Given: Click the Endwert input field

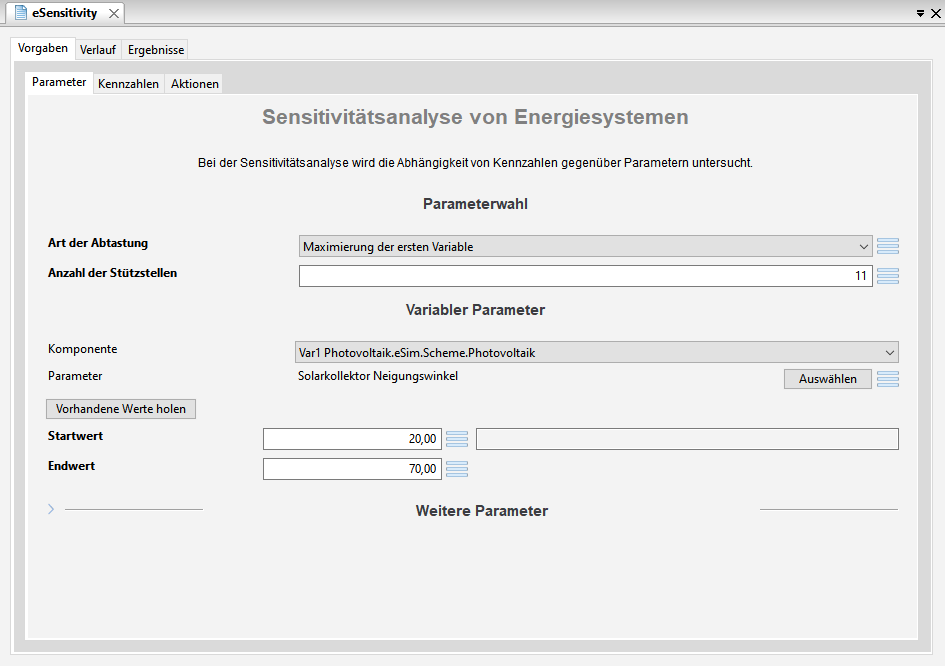Looking at the screenshot, I should pos(352,469).
